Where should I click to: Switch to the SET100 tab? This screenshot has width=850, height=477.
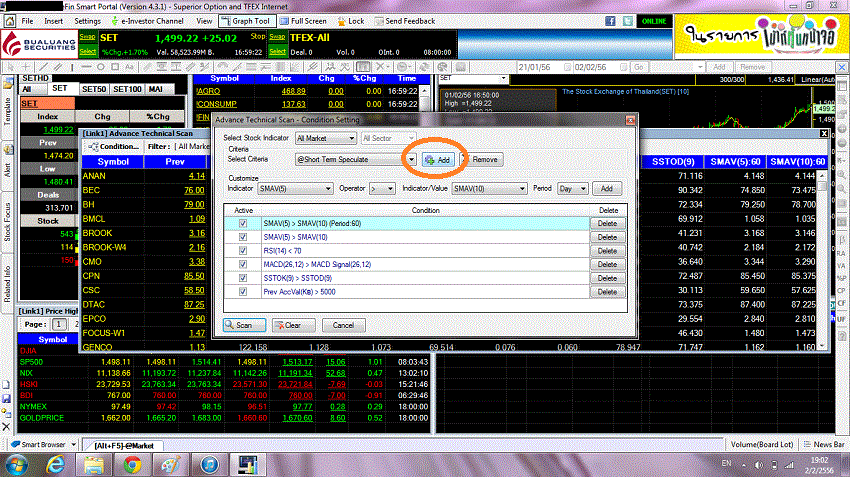[x=127, y=89]
